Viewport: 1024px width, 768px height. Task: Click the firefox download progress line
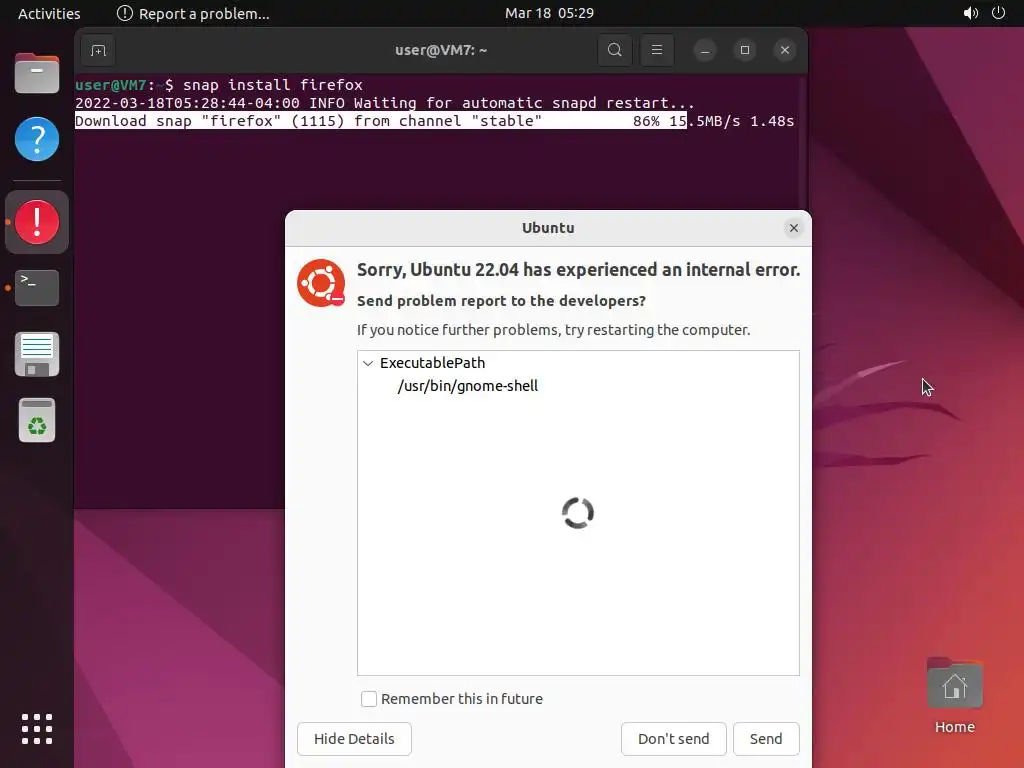click(x=434, y=121)
